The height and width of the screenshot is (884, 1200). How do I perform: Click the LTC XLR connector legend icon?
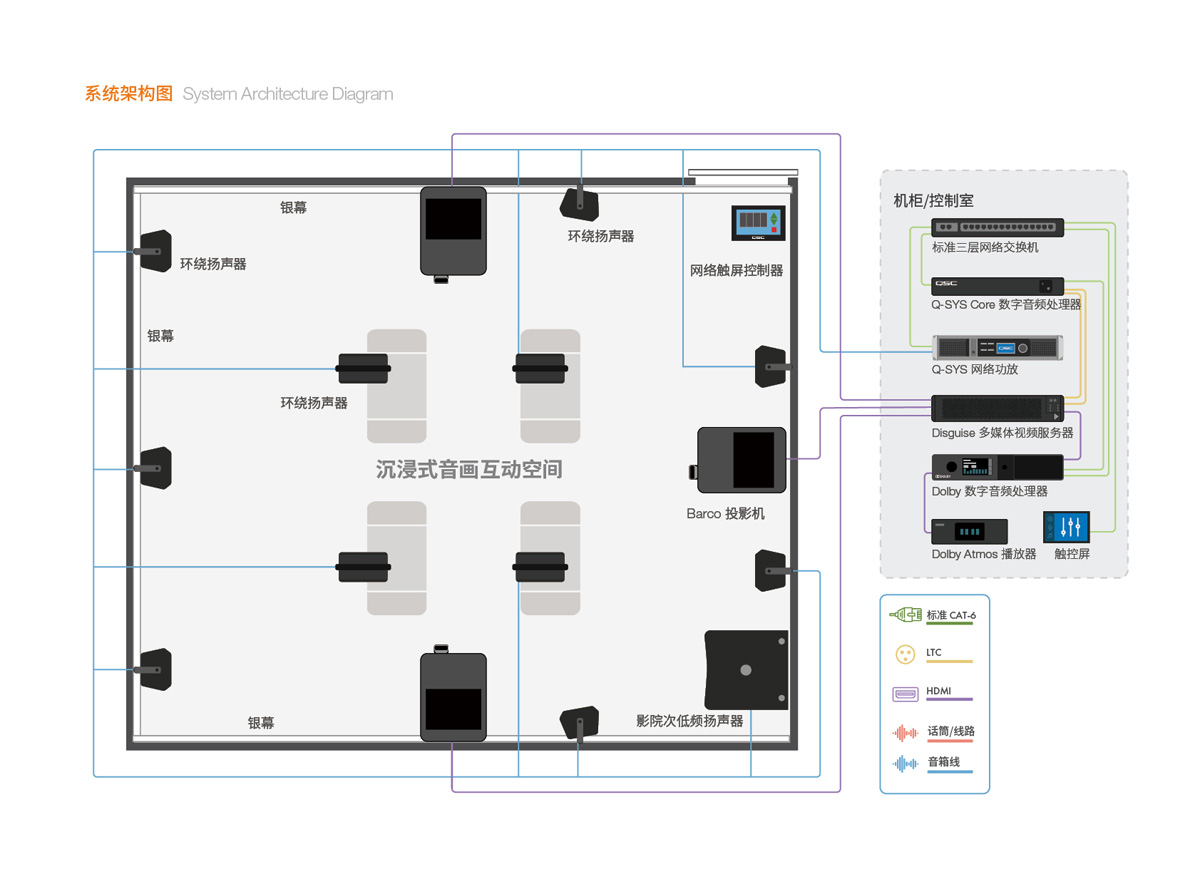point(906,653)
